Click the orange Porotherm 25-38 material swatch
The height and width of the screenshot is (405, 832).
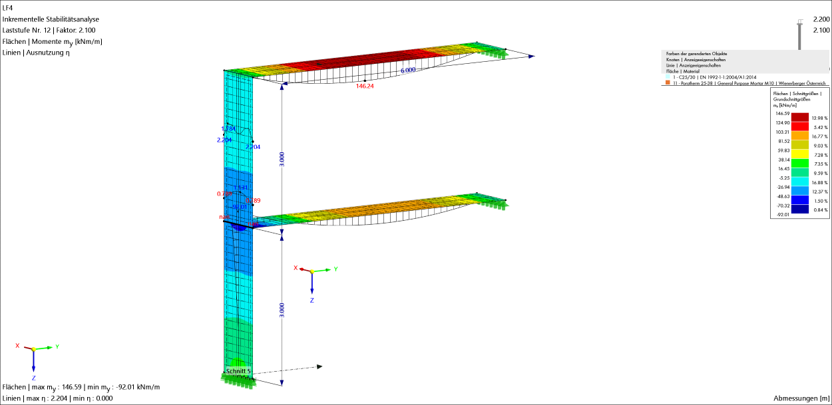pos(665,84)
